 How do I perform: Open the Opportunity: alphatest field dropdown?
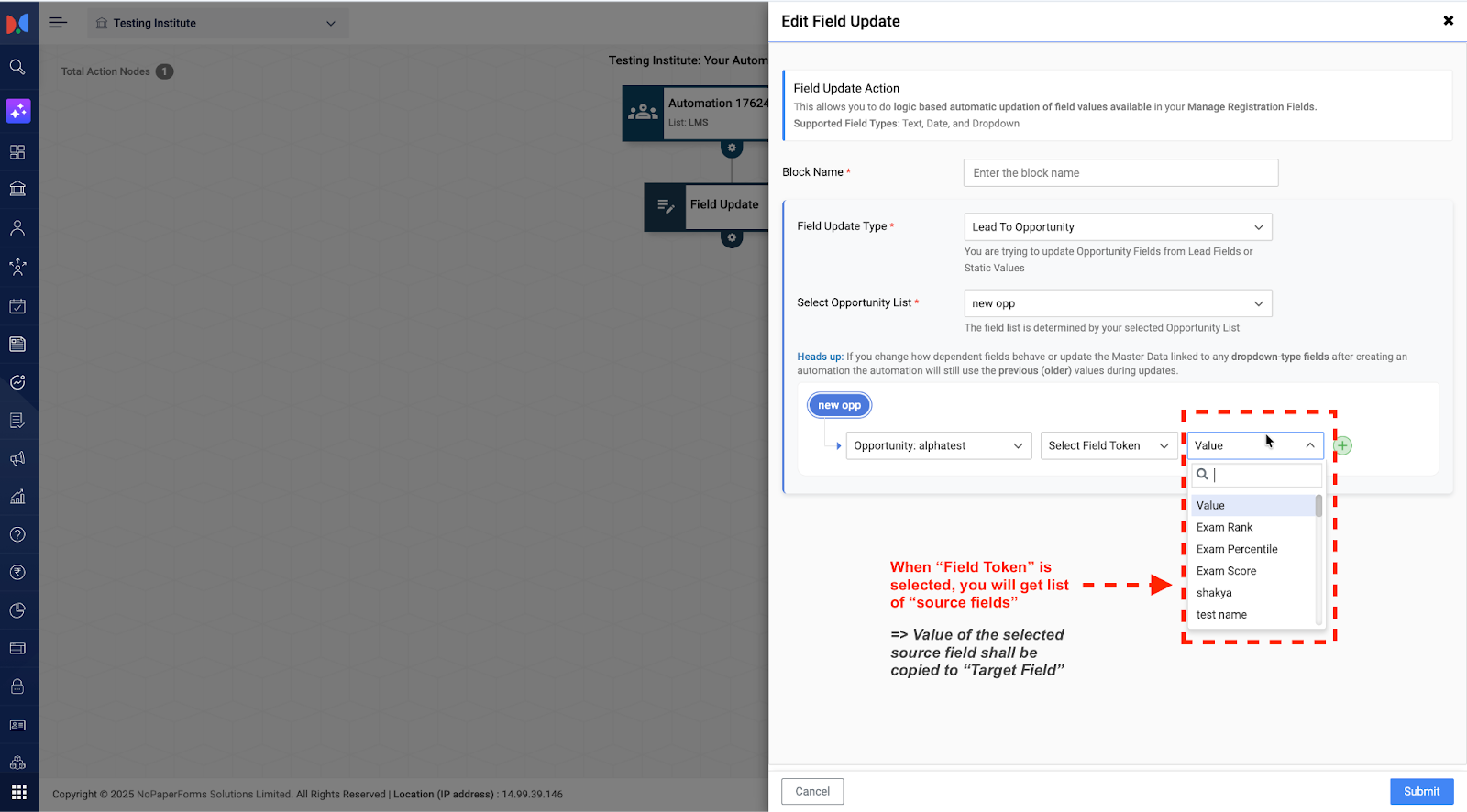pos(938,446)
